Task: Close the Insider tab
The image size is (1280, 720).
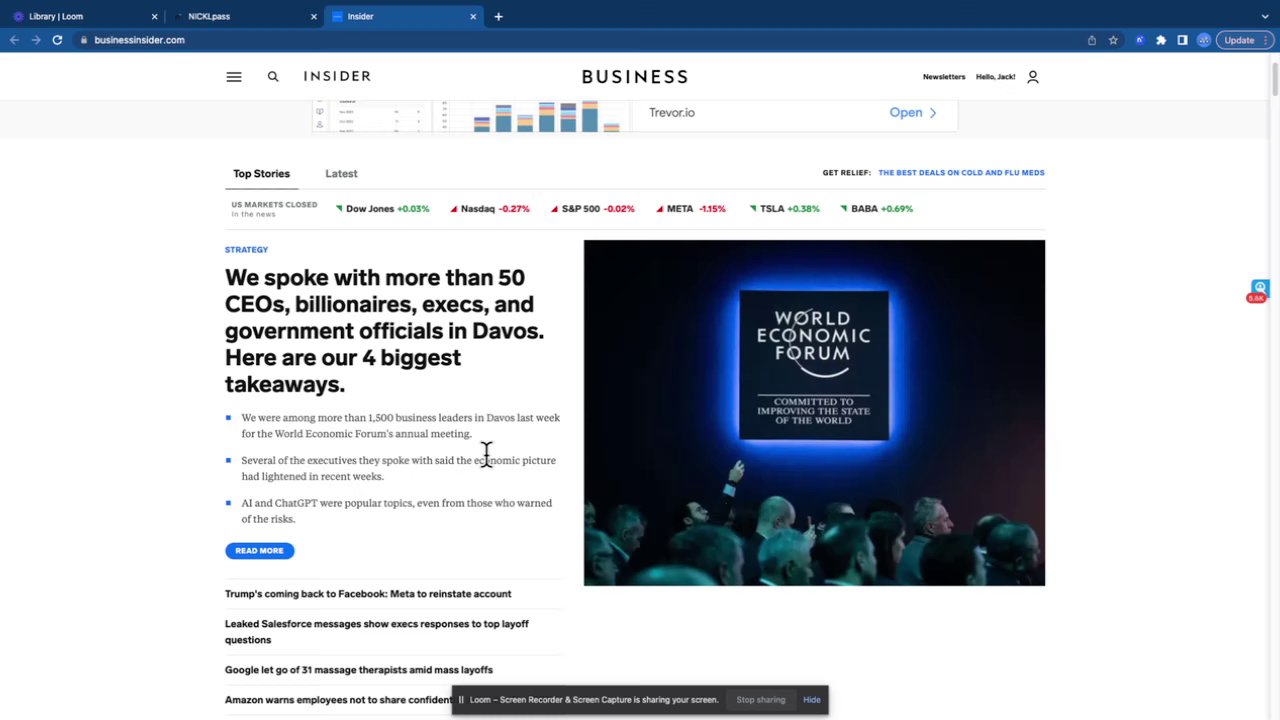Action: (473, 16)
